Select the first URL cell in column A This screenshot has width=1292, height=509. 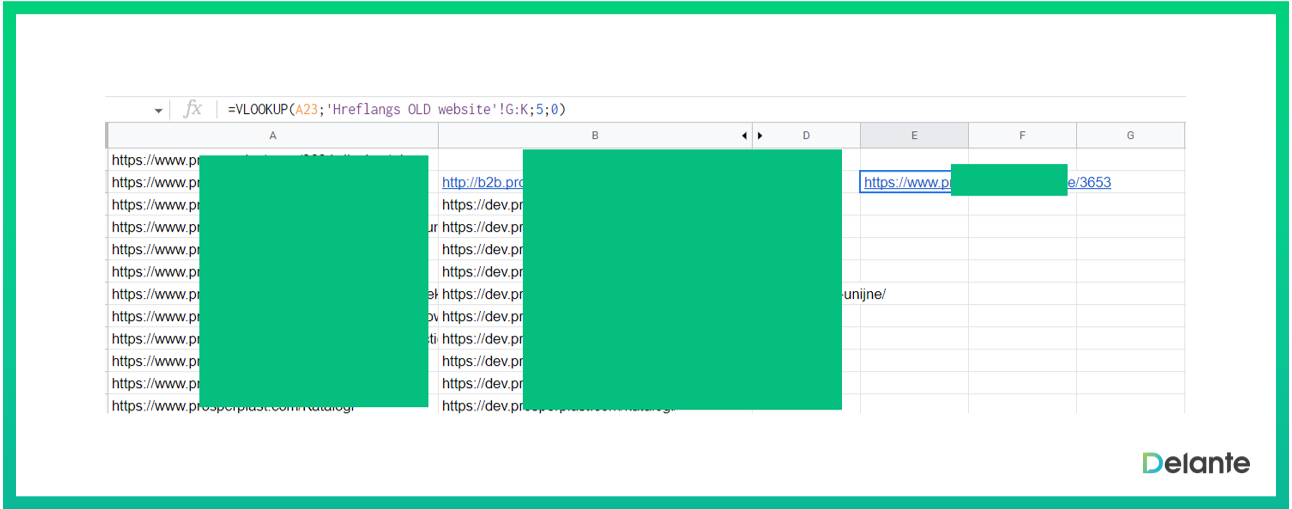155,160
